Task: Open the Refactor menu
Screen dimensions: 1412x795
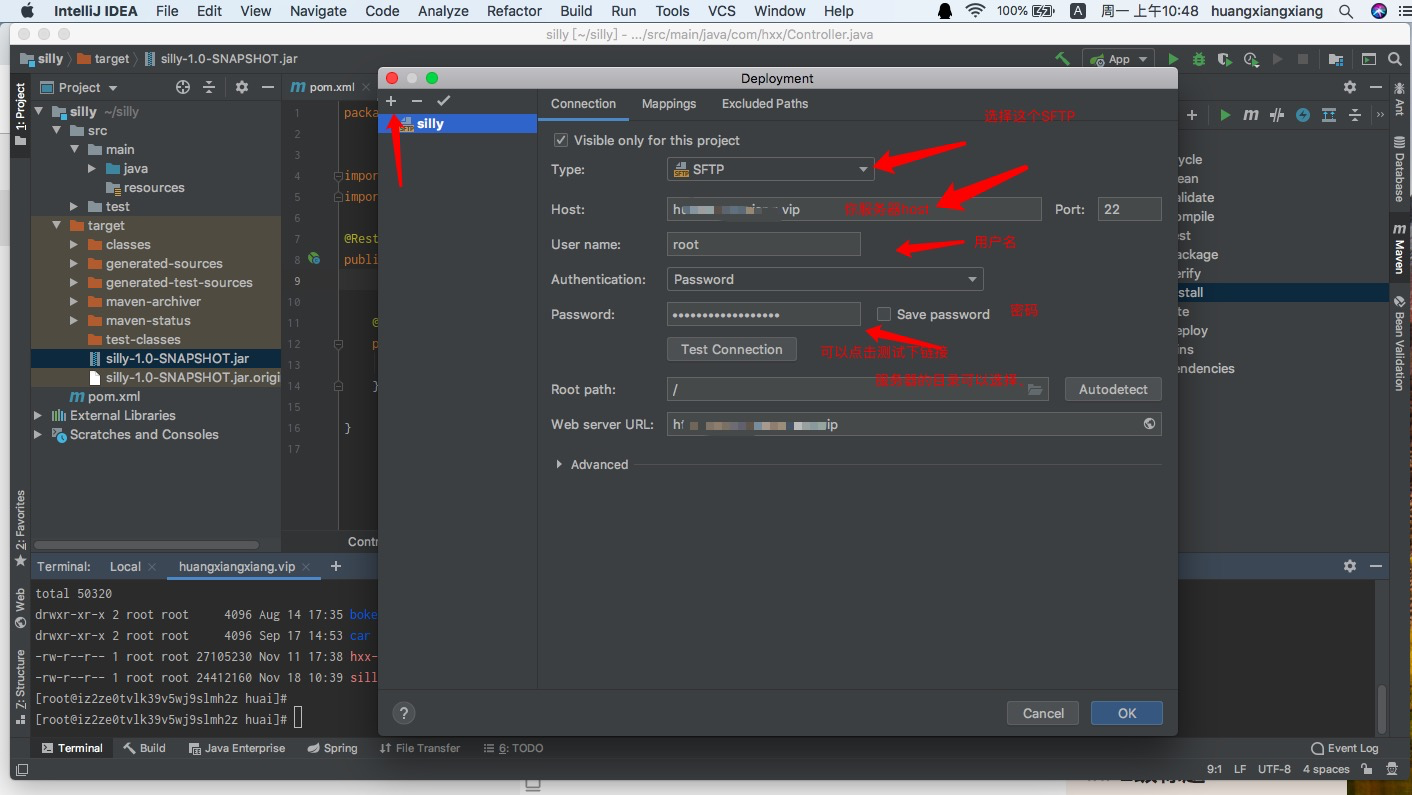Action: click(514, 11)
